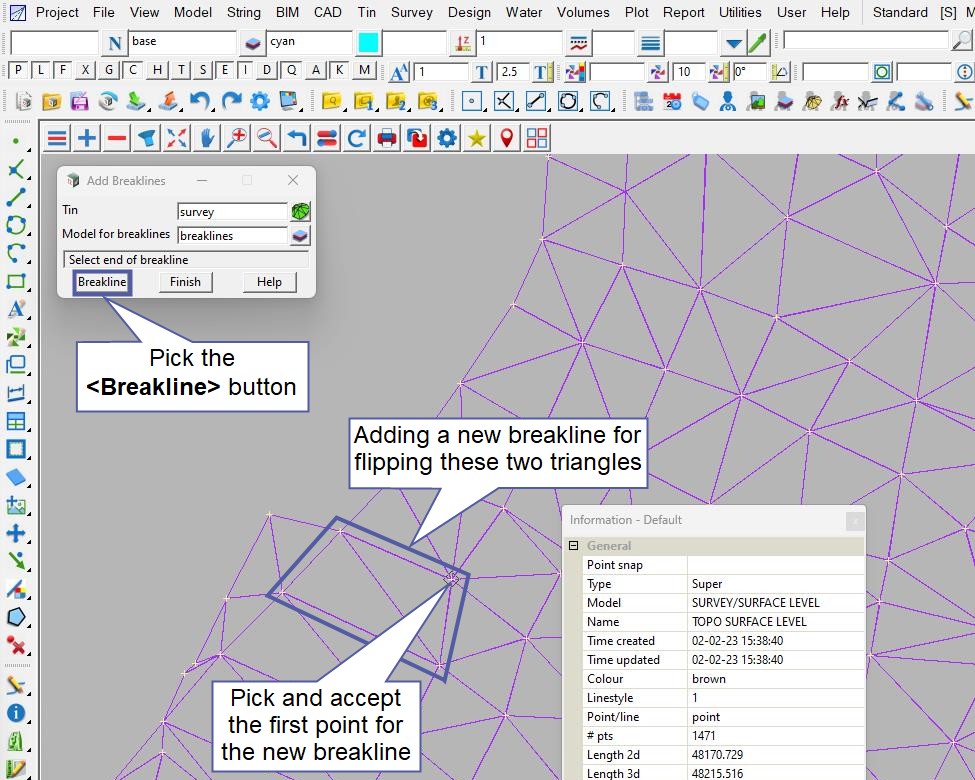Select the Fit view arrows icon
The width and height of the screenshot is (975, 780).
(x=177, y=138)
